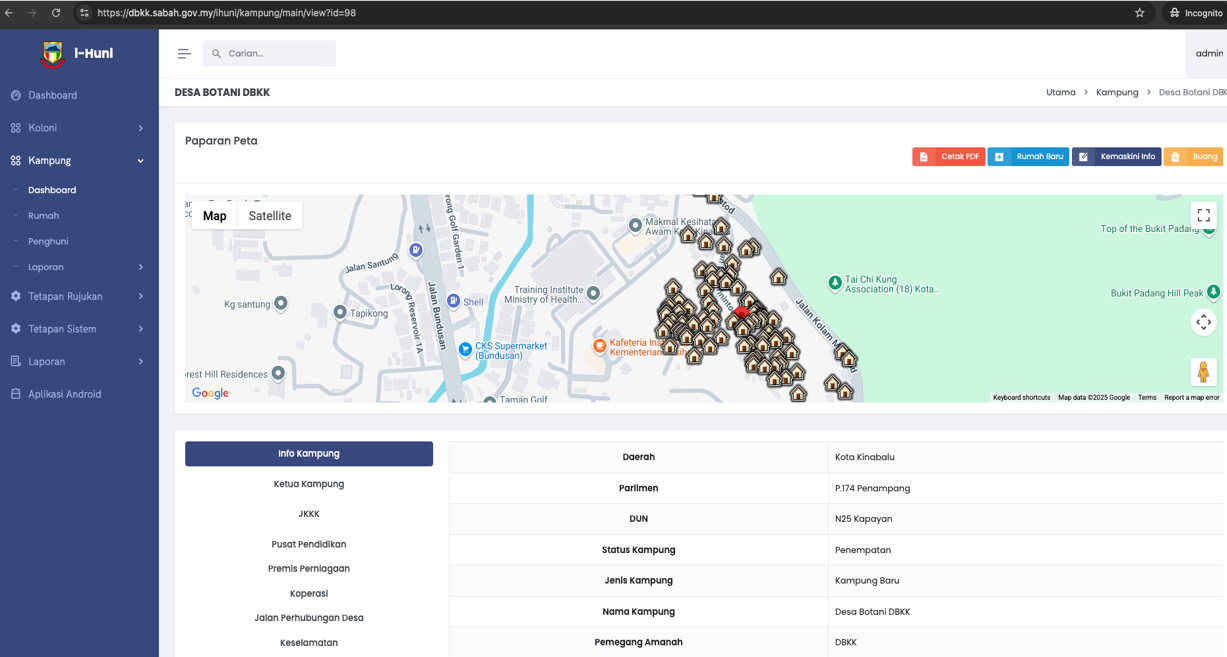Click the red location pin on map

click(x=742, y=312)
